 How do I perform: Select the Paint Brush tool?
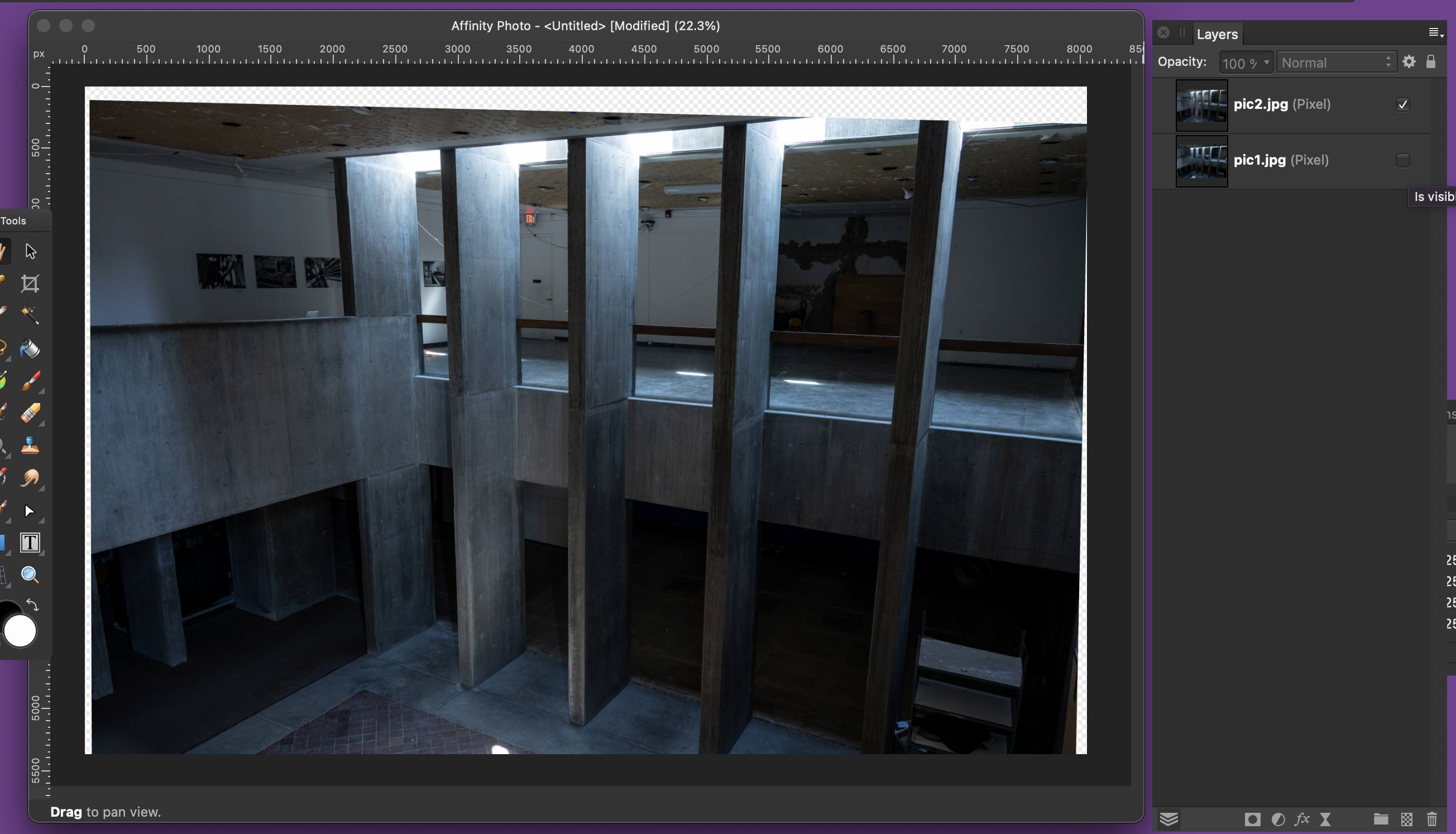click(30, 381)
